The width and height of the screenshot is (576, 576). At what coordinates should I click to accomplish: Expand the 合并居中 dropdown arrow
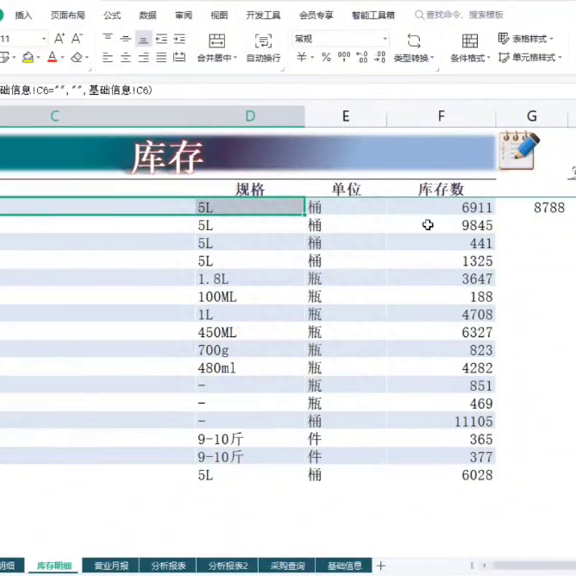(235, 58)
